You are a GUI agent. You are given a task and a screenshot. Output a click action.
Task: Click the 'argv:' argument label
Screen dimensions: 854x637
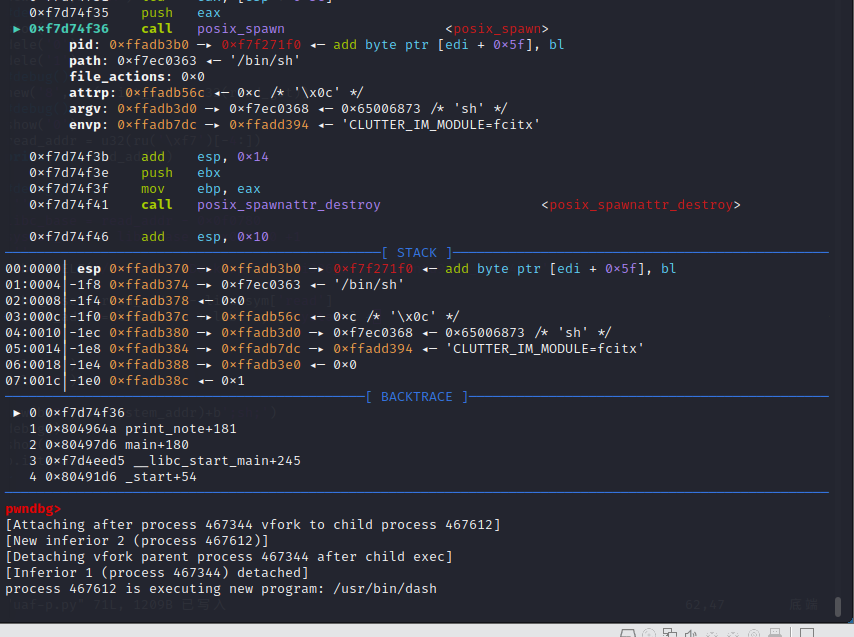click(x=89, y=109)
